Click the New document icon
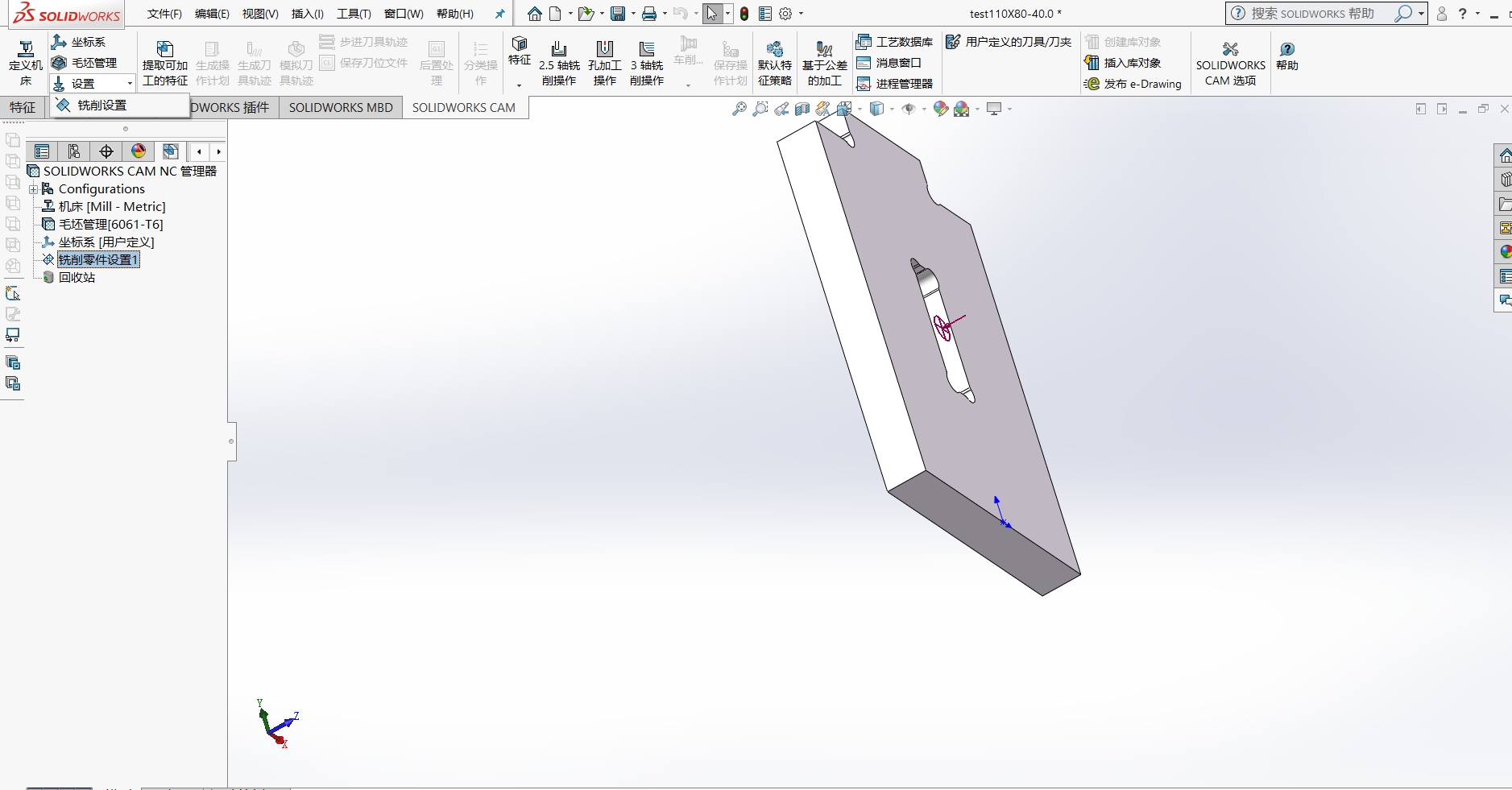This screenshot has height=790, width=1512. click(556, 14)
